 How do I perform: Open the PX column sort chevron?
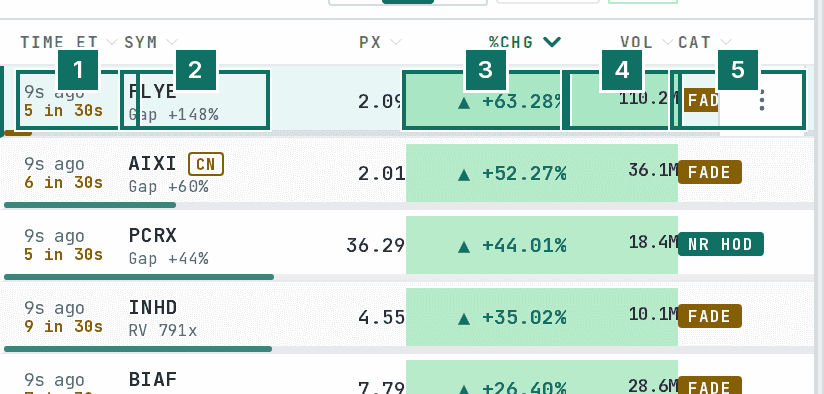[396, 42]
